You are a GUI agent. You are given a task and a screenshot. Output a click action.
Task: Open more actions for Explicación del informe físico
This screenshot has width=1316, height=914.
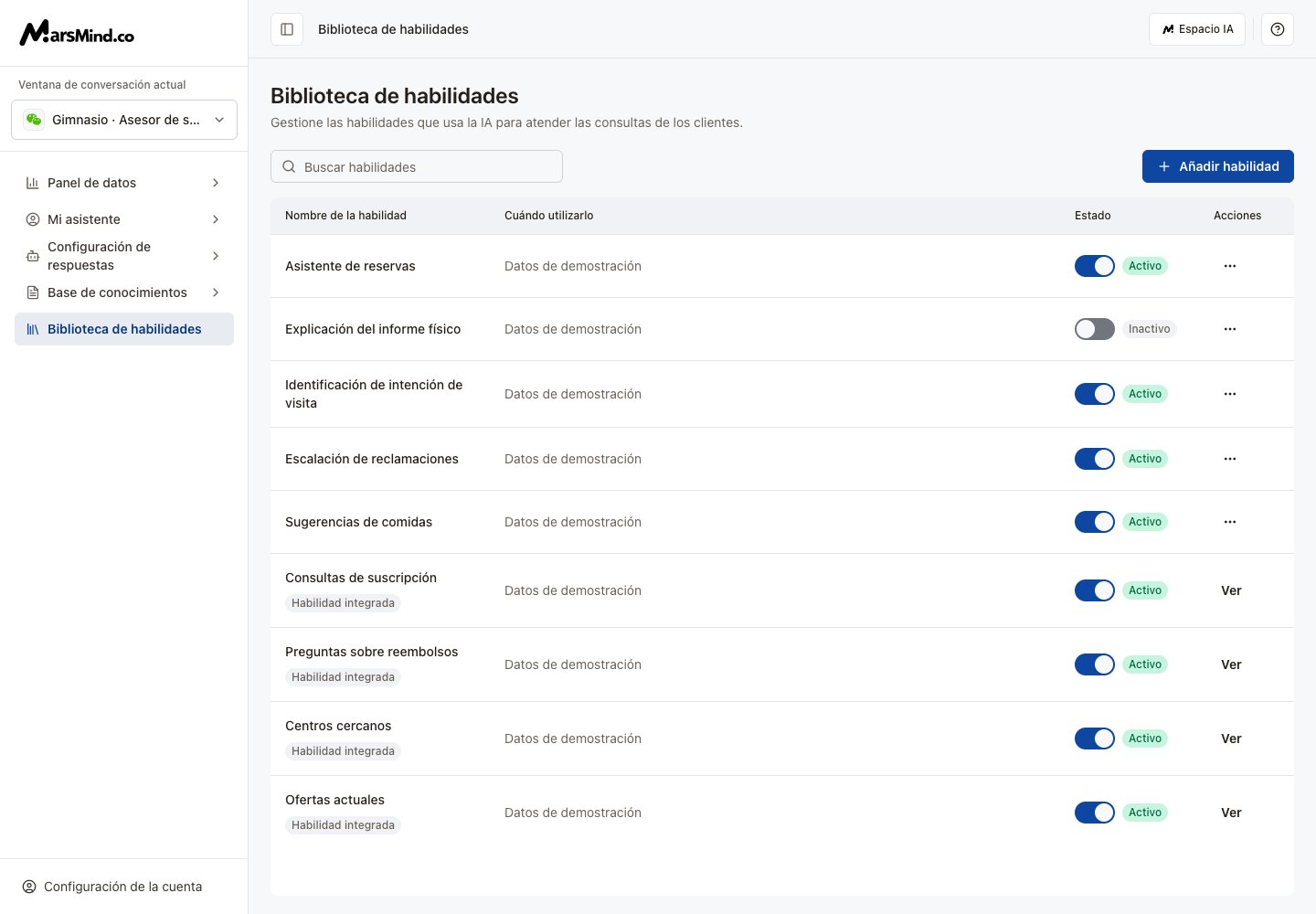[x=1230, y=329]
